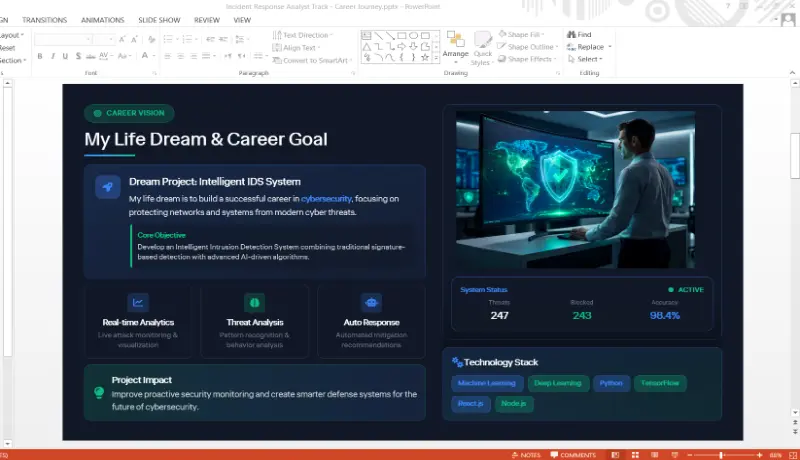Open Align Text dropdown
800x460 pixels.
(296, 47)
